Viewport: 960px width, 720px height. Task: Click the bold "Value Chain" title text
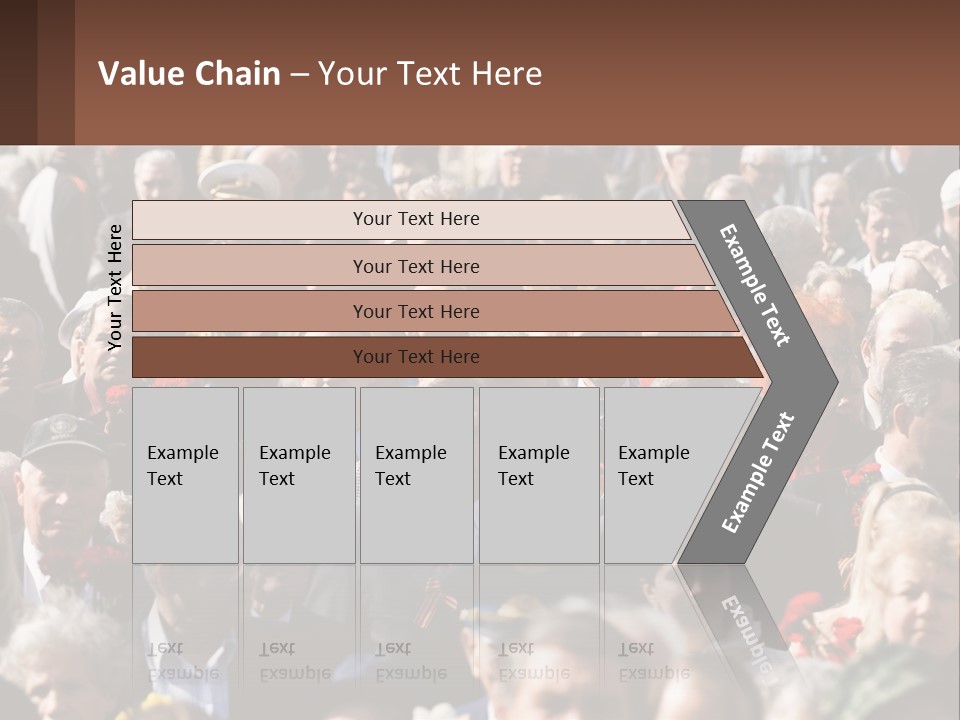[x=189, y=74]
